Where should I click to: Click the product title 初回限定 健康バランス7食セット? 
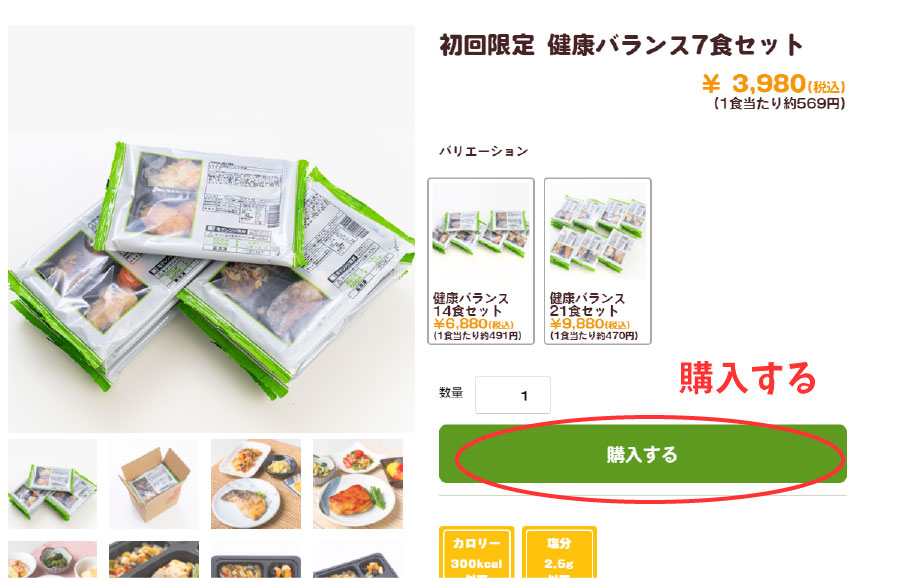pos(621,45)
